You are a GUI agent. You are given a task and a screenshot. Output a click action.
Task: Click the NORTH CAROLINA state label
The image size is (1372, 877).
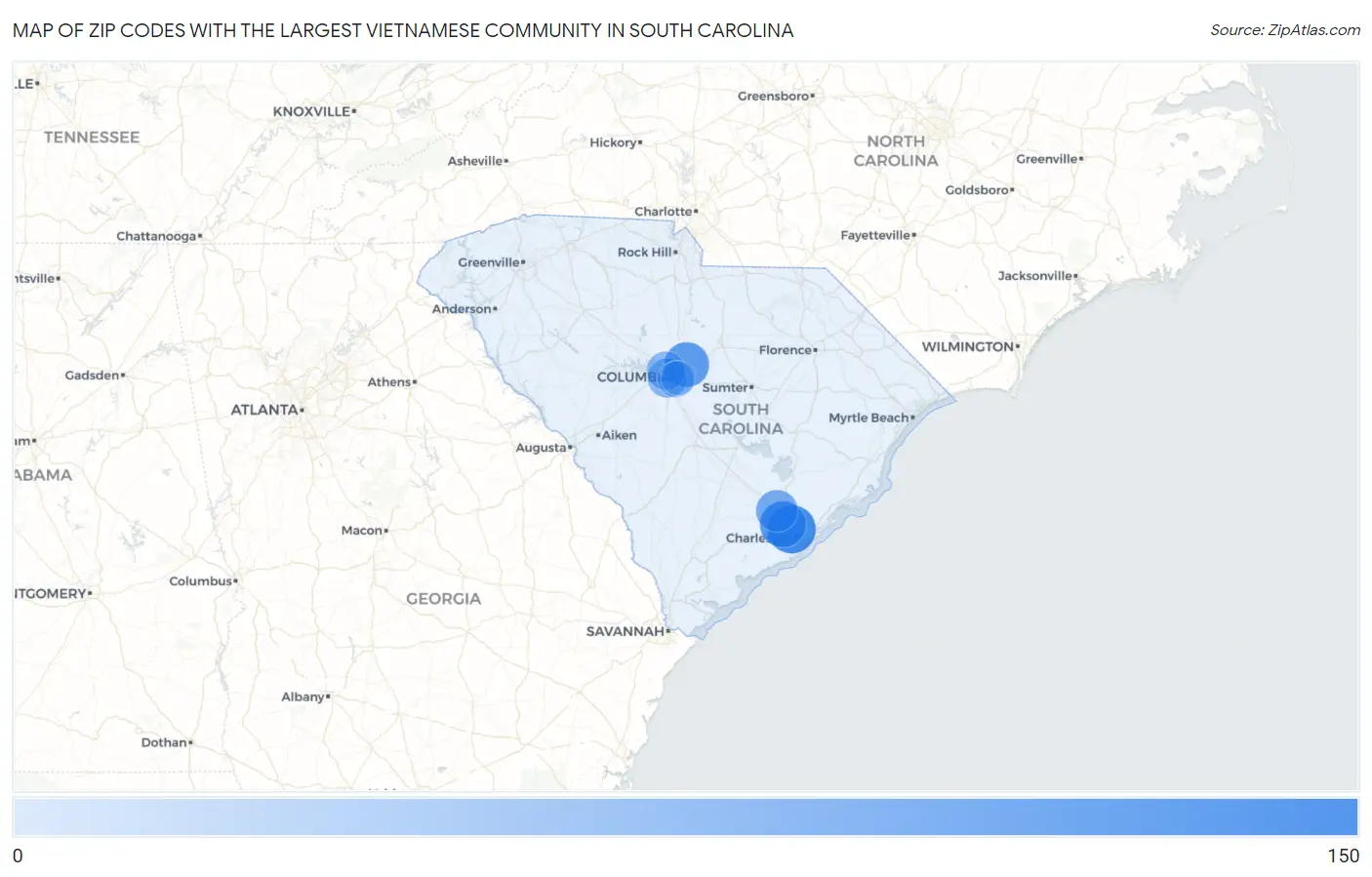tap(896, 151)
